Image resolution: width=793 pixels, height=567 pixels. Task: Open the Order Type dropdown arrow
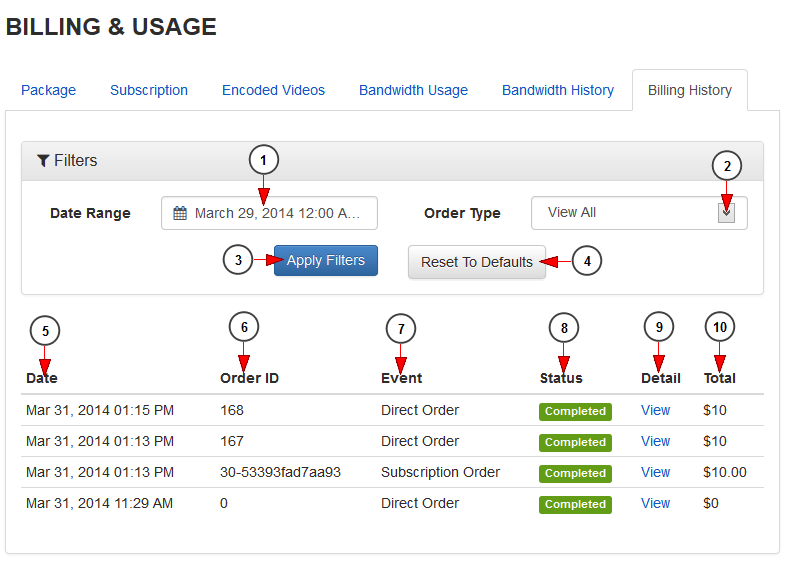point(726,212)
